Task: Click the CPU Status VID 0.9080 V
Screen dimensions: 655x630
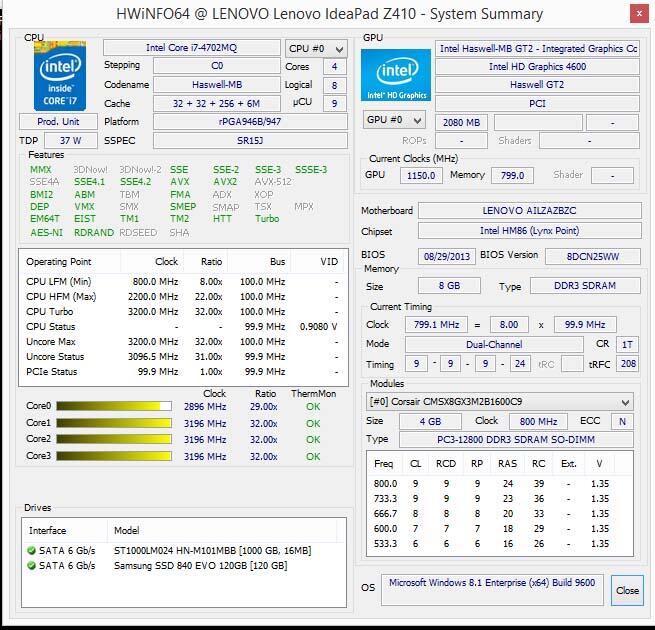Action: pyautogui.click(x=318, y=327)
